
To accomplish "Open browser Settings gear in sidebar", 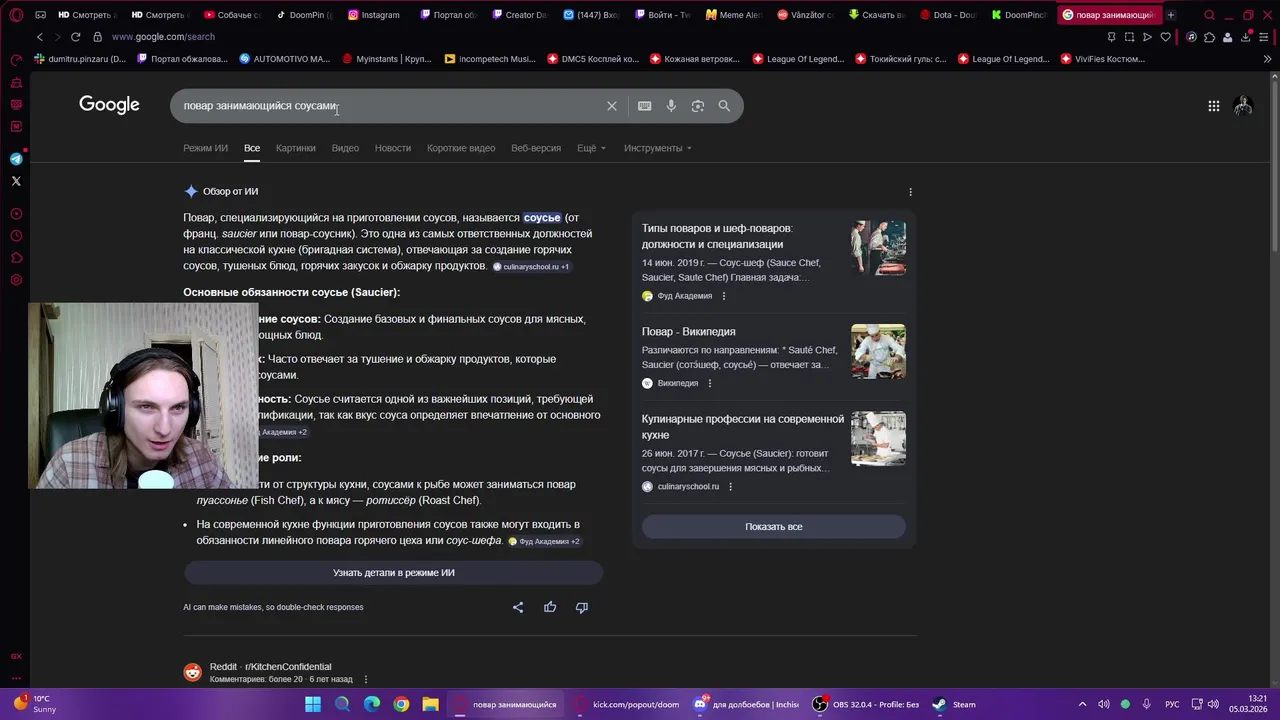I will pyautogui.click(x=16, y=280).
